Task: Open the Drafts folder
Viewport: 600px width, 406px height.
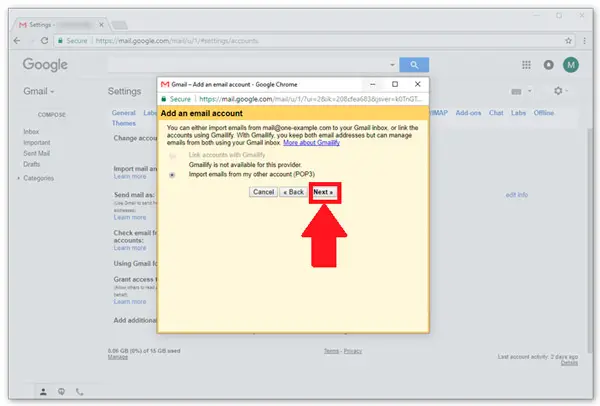Action: tap(31, 164)
